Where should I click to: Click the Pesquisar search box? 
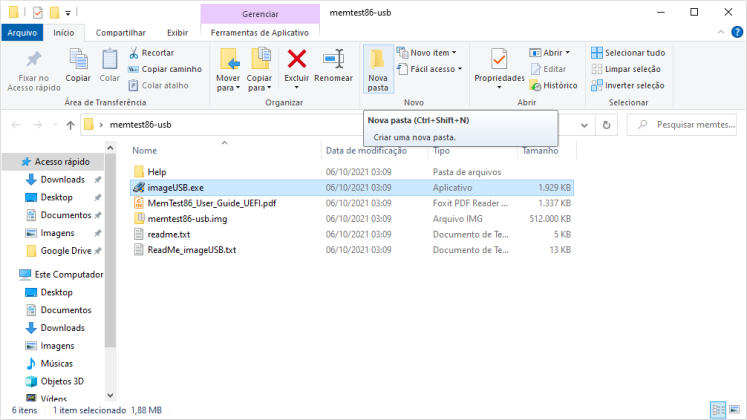point(681,125)
